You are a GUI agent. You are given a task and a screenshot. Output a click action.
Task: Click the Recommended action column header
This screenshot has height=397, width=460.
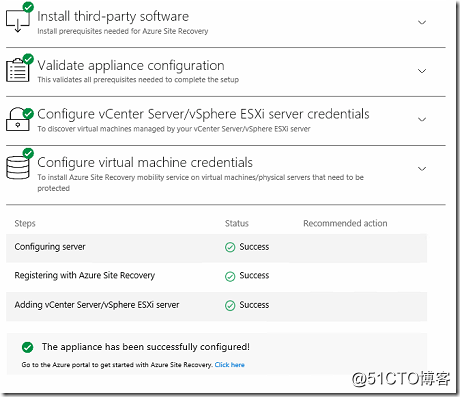pos(345,223)
